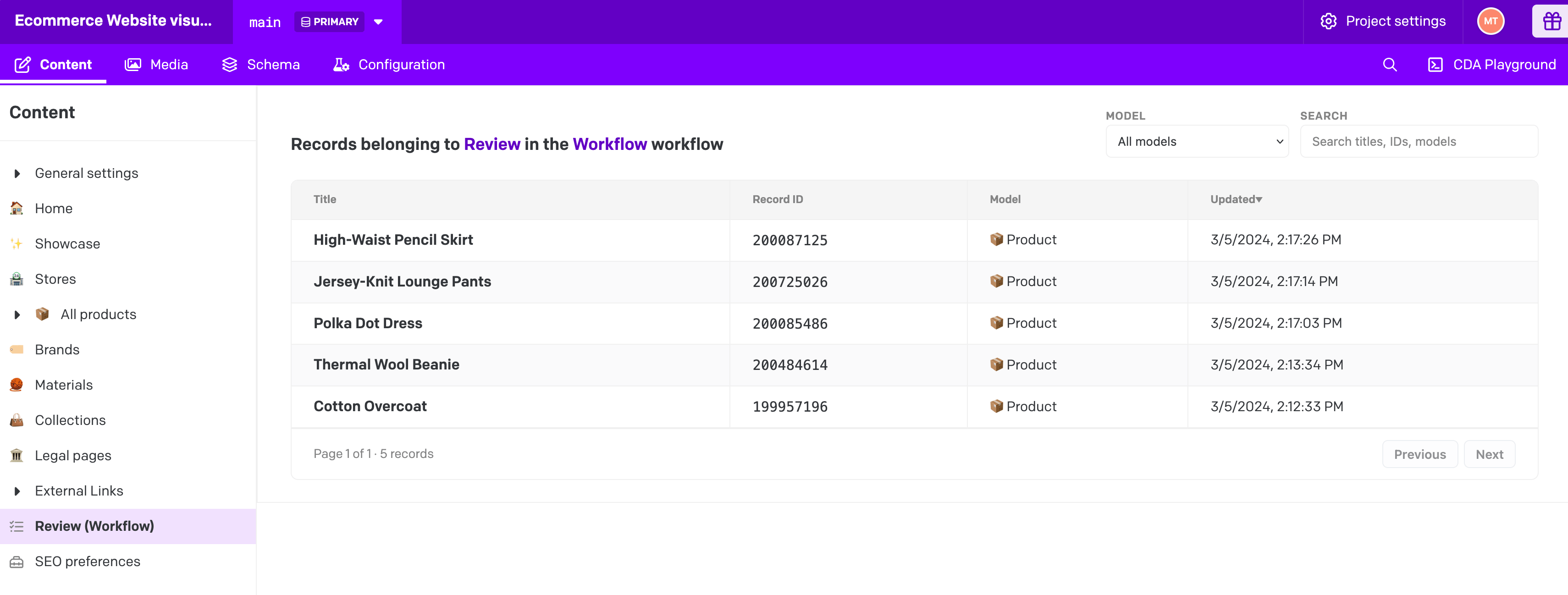Open the Polka Dot Dress record
The height and width of the screenshot is (595, 1568).
coord(368,323)
